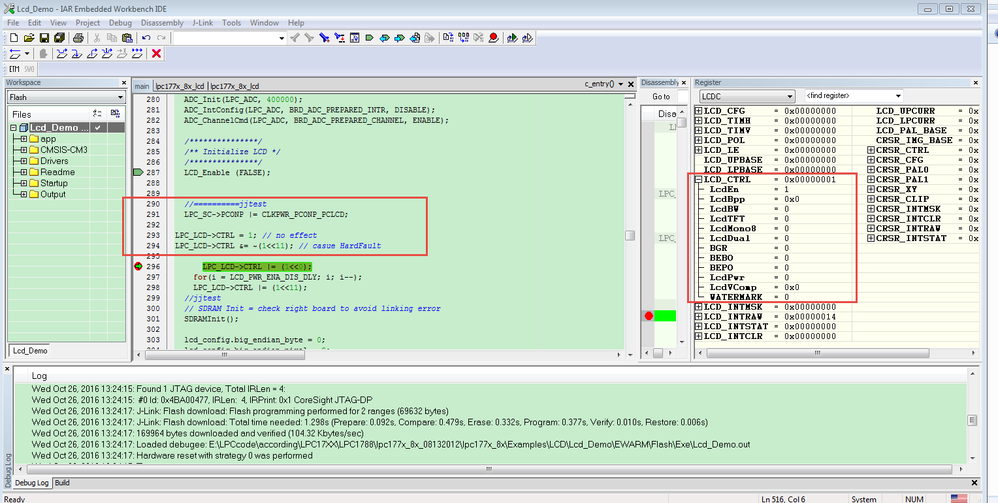The width and height of the screenshot is (998, 503).
Task: Click the Compile toolbar icon
Action: 448,38
